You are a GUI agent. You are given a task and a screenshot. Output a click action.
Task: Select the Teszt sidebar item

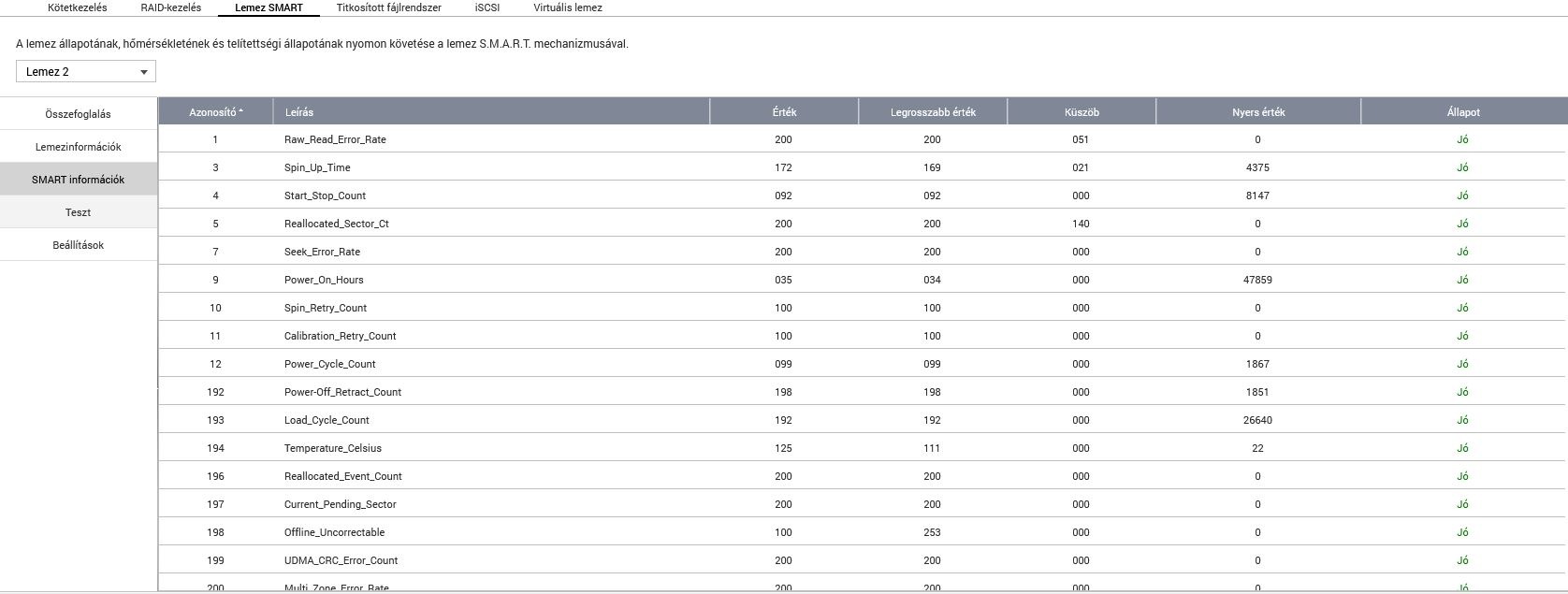click(x=79, y=212)
